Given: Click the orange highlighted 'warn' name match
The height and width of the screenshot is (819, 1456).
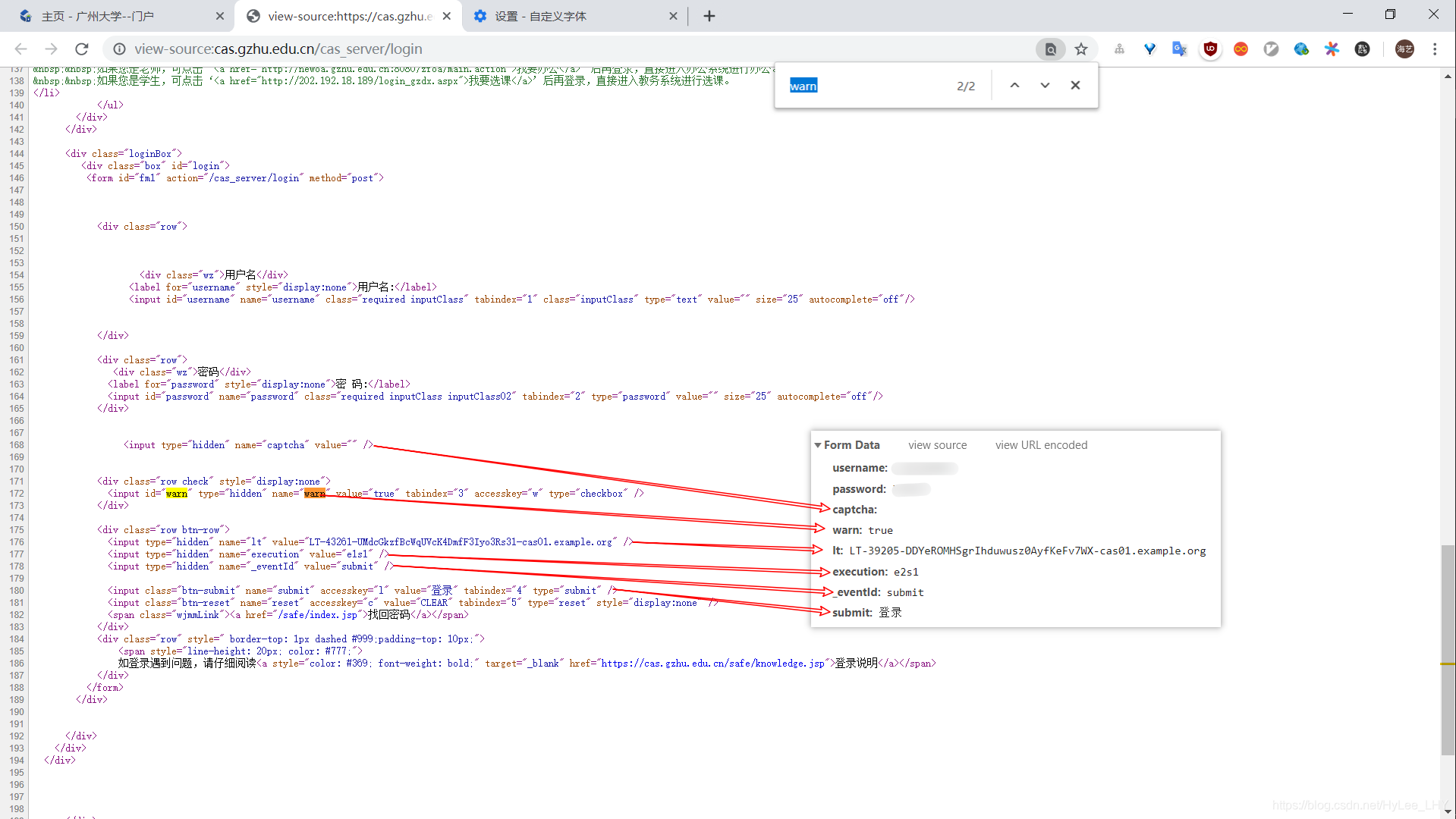Looking at the screenshot, I should (x=315, y=494).
